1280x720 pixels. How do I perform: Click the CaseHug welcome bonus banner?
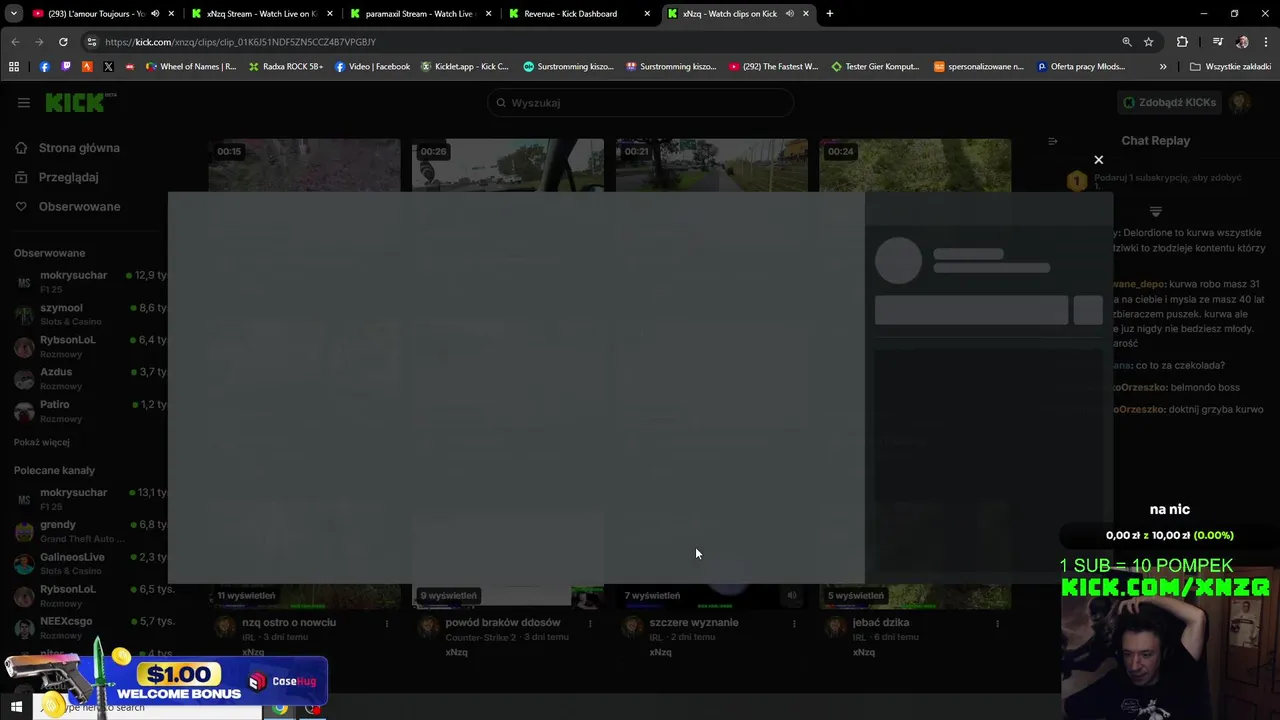pos(165,680)
